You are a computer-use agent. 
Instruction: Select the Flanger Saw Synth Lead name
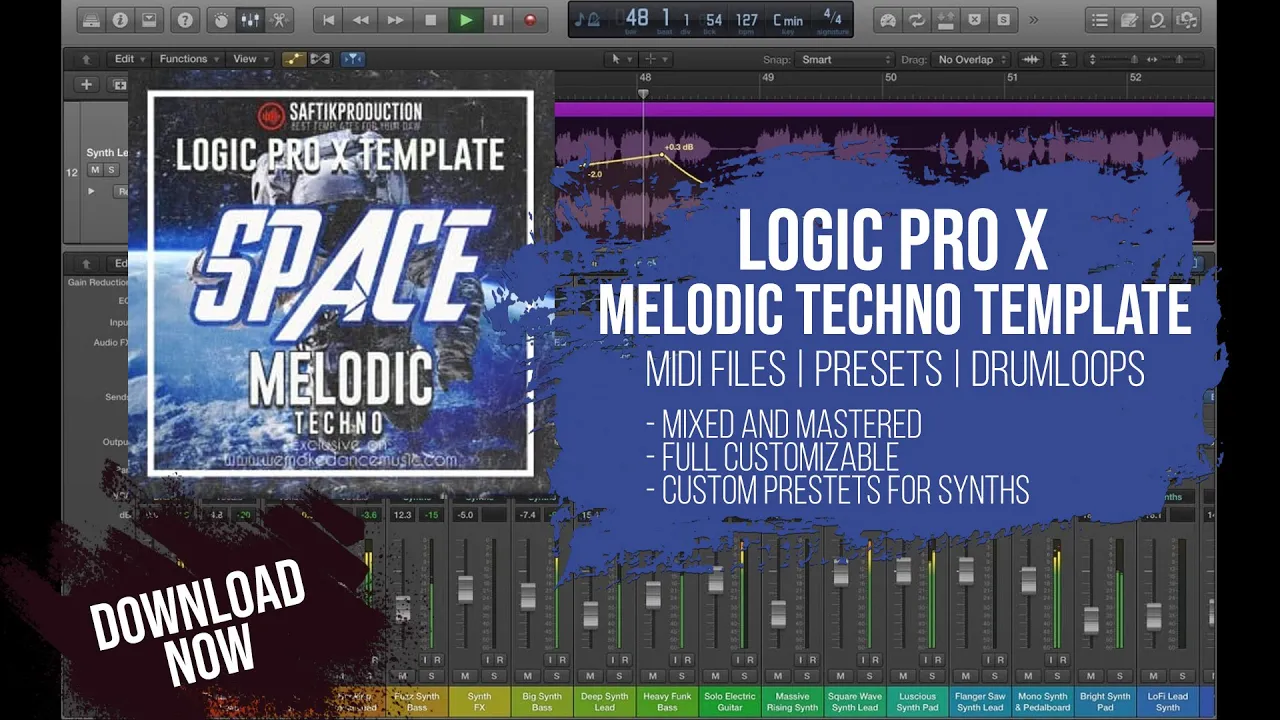980,702
